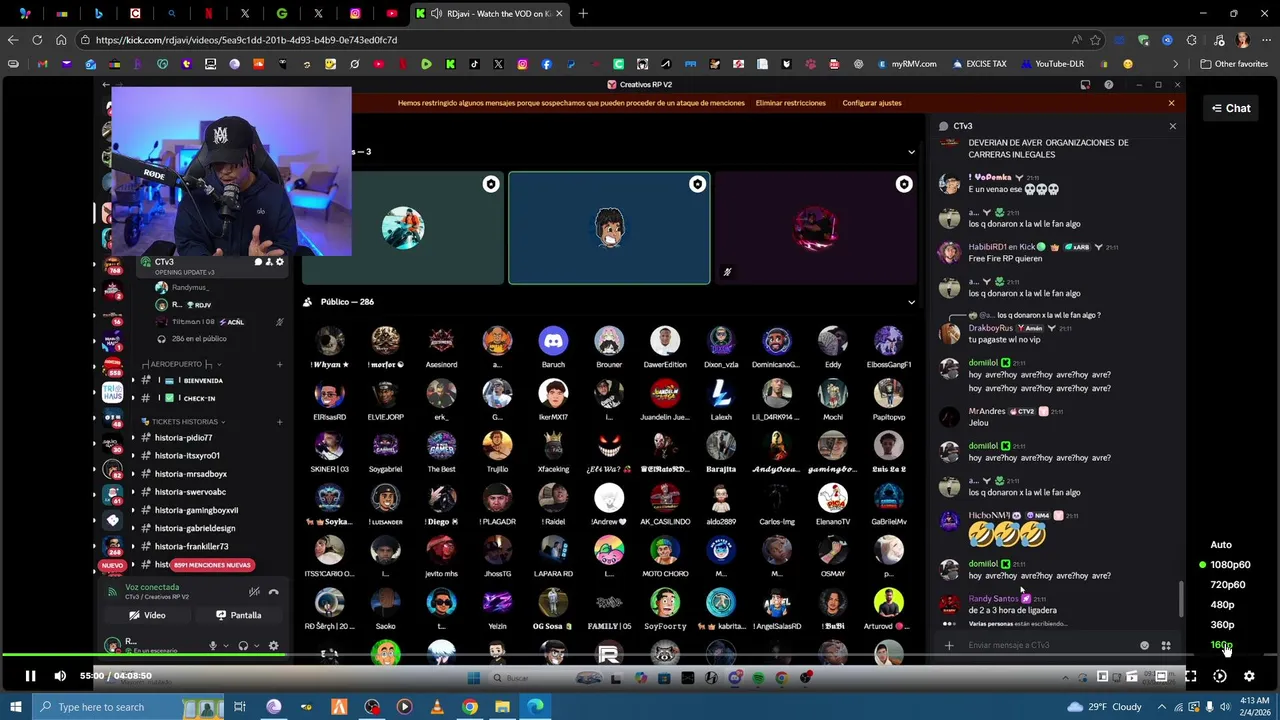
Task: Add a channel to TICKETS HISTORIAS
Action: 279,422
